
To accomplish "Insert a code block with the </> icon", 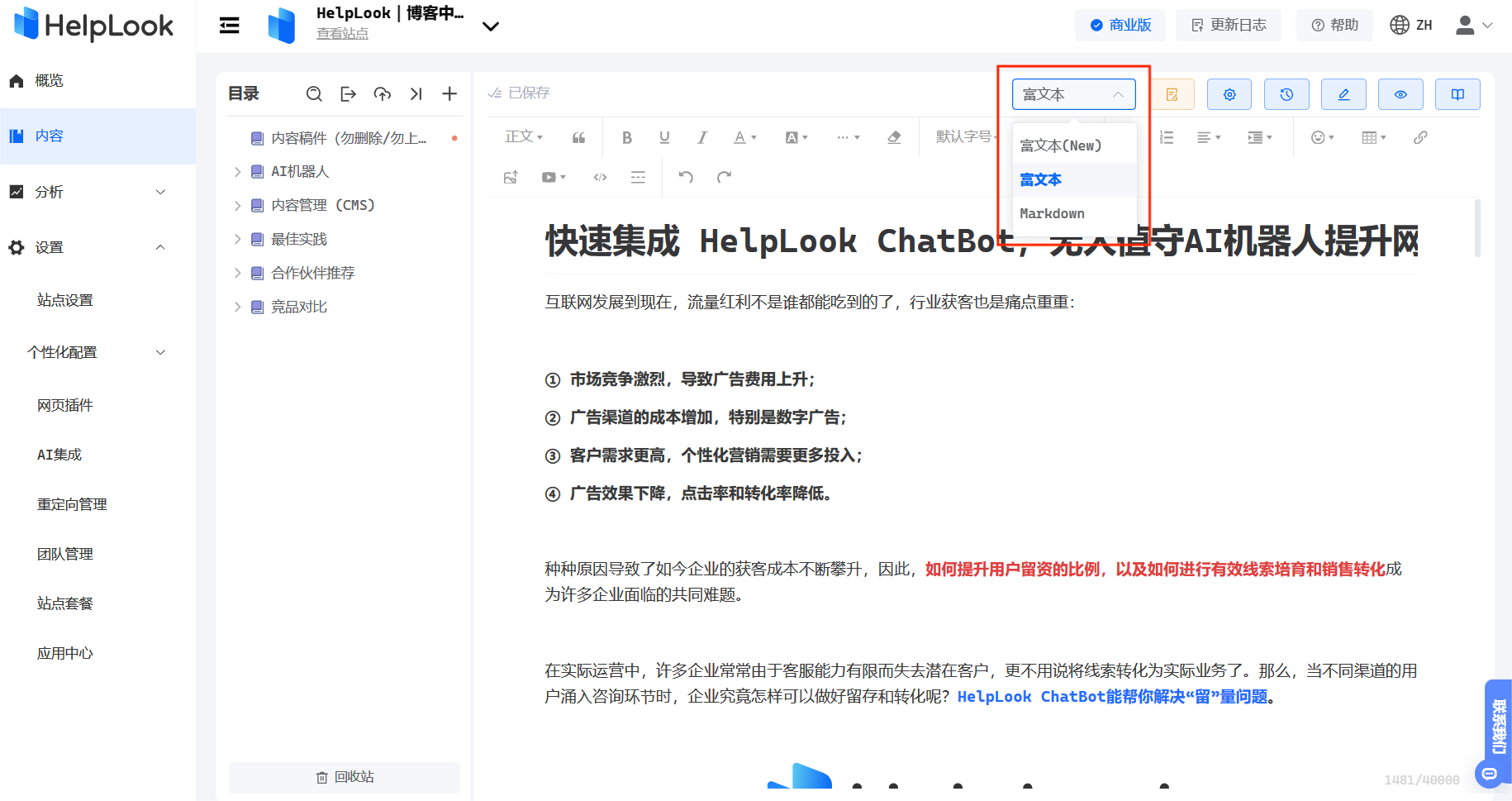I will [x=601, y=177].
